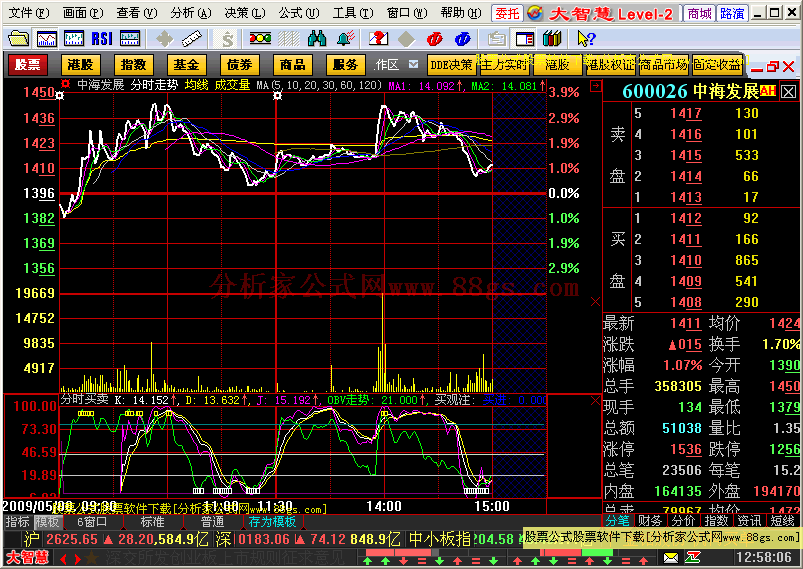This screenshot has height=569, width=803.
Task: Click the dollar sign S icon
Action: tap(227, 39)
